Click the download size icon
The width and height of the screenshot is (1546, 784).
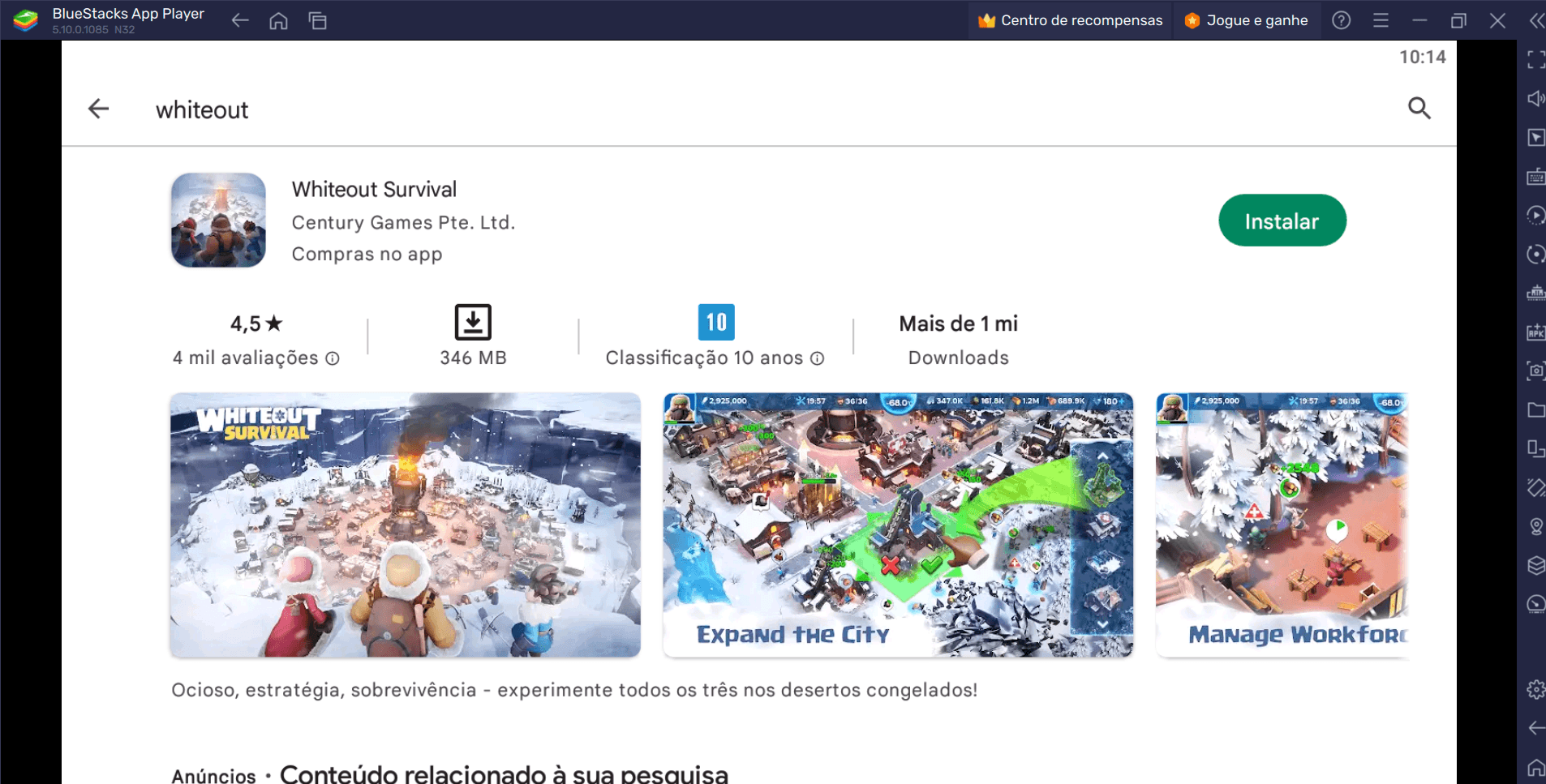pyautogui.click(x=473, y=322)
